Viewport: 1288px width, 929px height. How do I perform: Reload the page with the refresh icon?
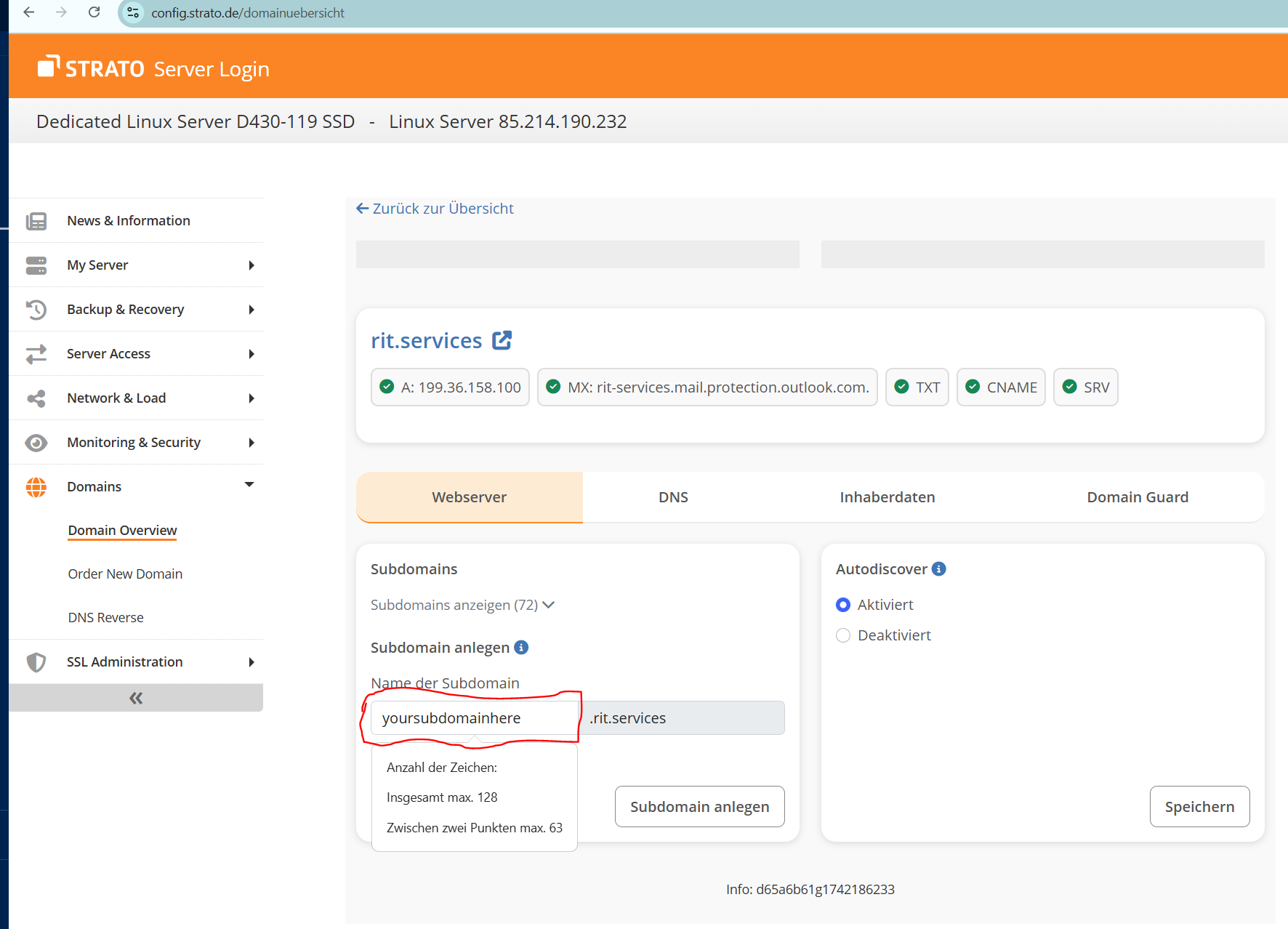click(94, 12)
